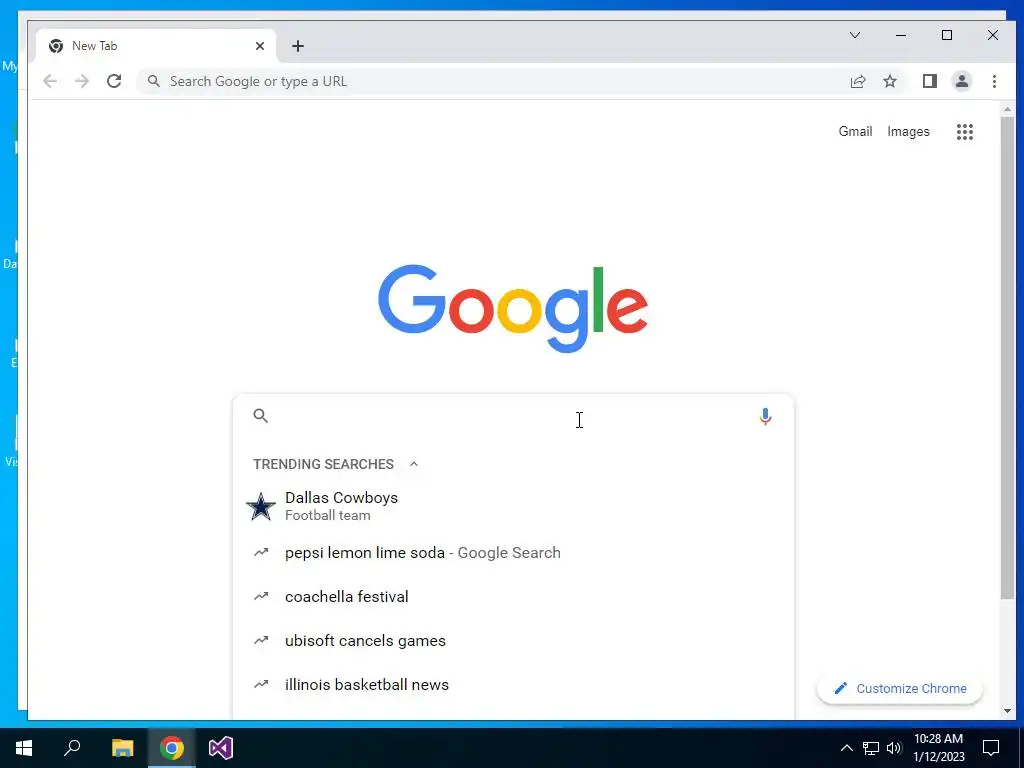
Task: Click the Customize Chrome button
Action: 900,688
